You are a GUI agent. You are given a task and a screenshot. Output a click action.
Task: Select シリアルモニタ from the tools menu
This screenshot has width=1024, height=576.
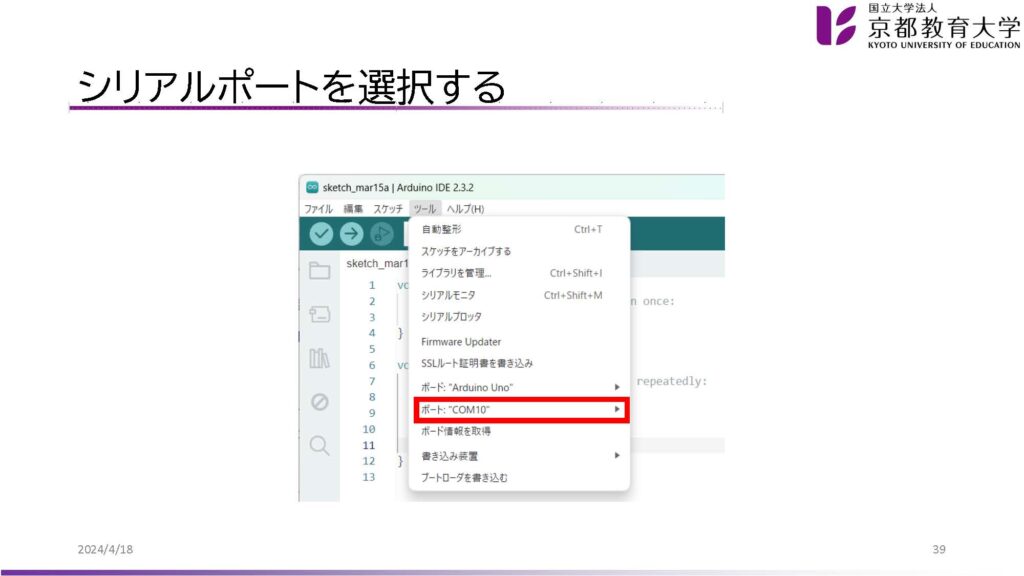pos(448,295)
